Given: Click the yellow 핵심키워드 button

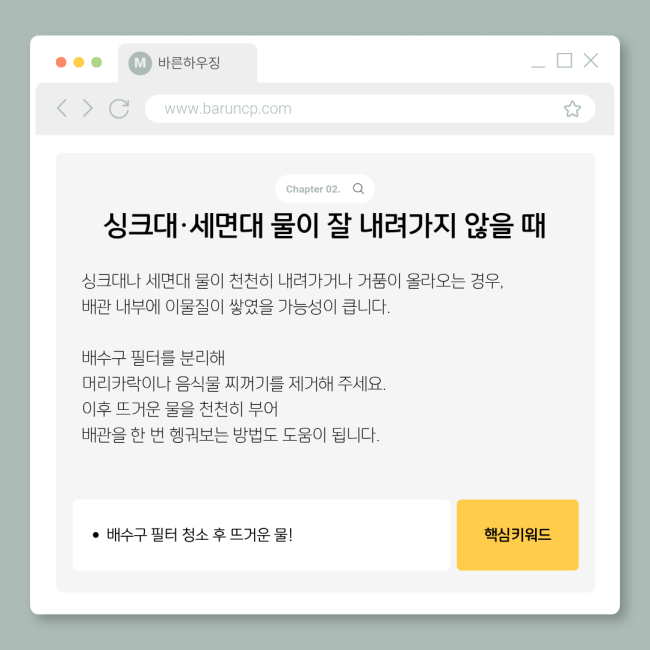Looking at the screenshot, I should click(x=517, y=535).
